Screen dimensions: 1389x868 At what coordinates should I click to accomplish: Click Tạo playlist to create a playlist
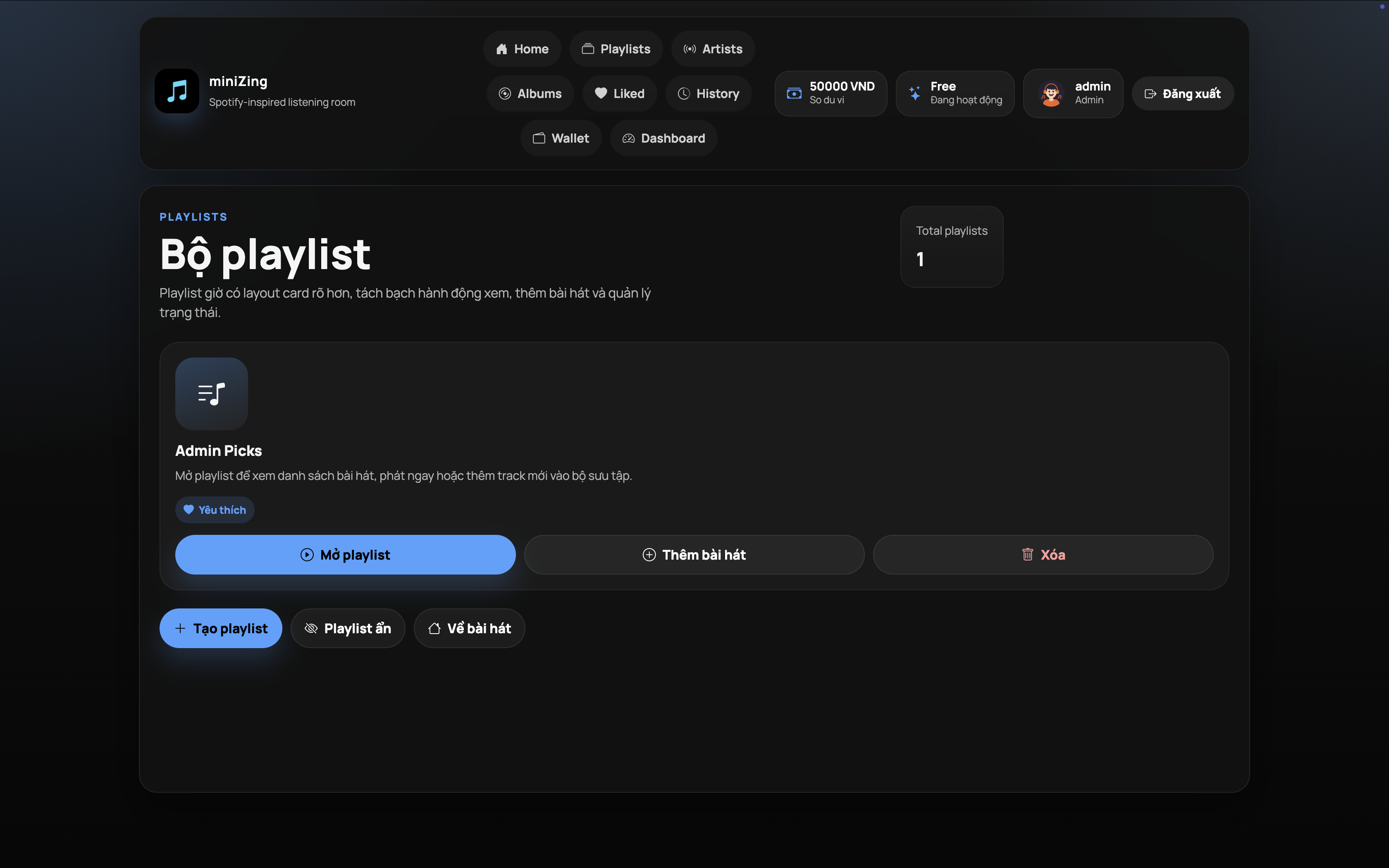click(220, 628)
